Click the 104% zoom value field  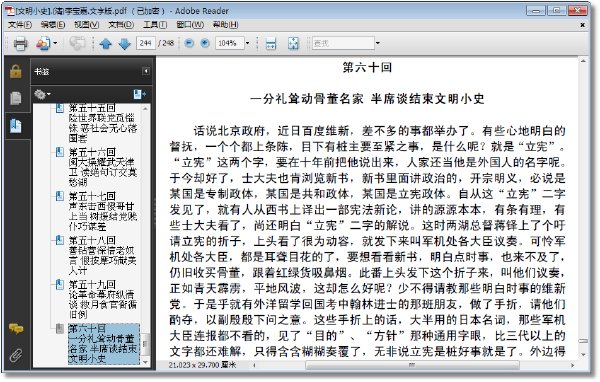(229, 43)
